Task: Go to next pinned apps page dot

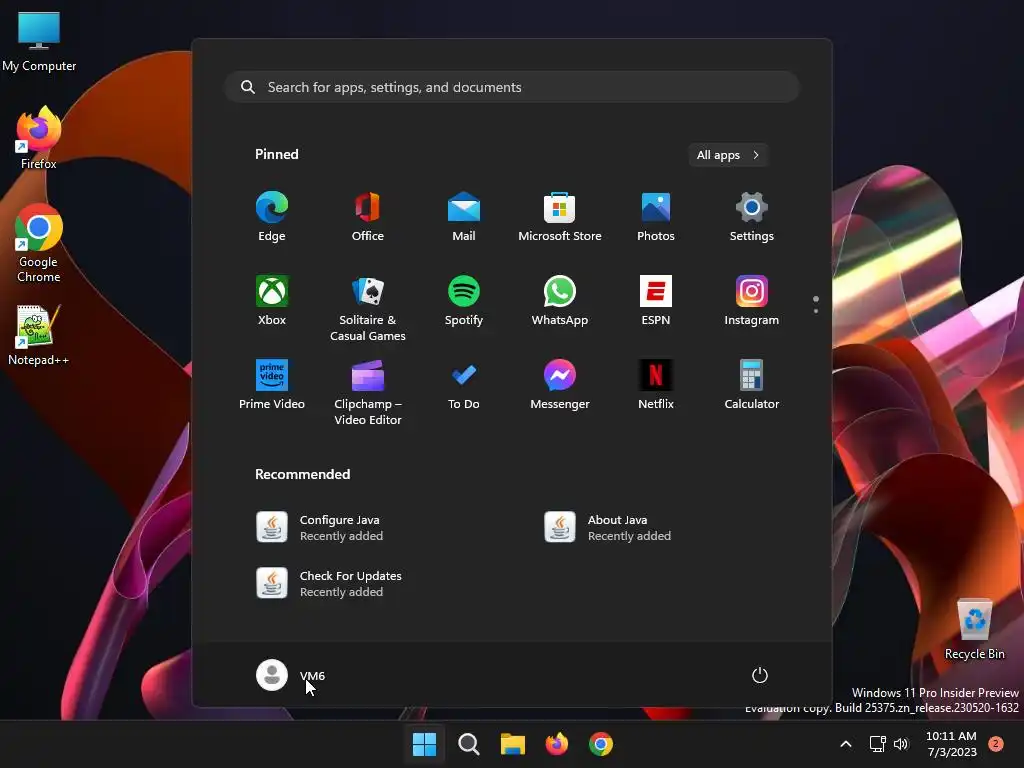Action: coord(816,311)
